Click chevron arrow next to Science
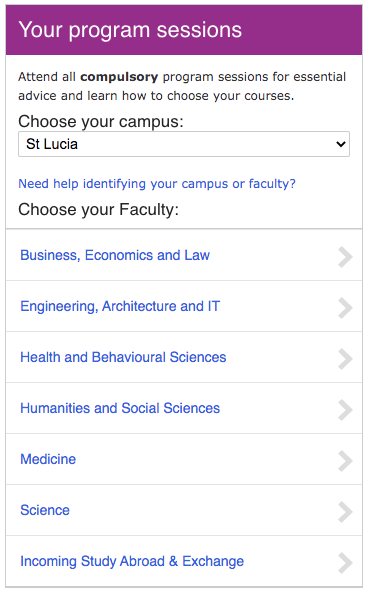369x593 pixels. coord(345,512)
